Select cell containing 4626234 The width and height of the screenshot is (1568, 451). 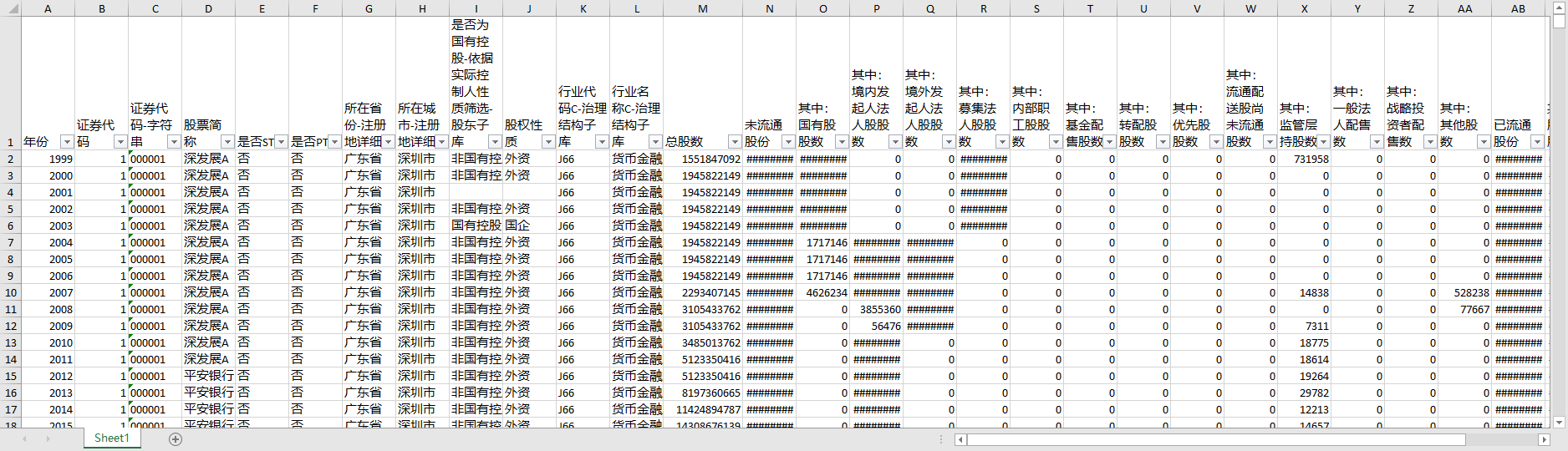click(822, 292)
